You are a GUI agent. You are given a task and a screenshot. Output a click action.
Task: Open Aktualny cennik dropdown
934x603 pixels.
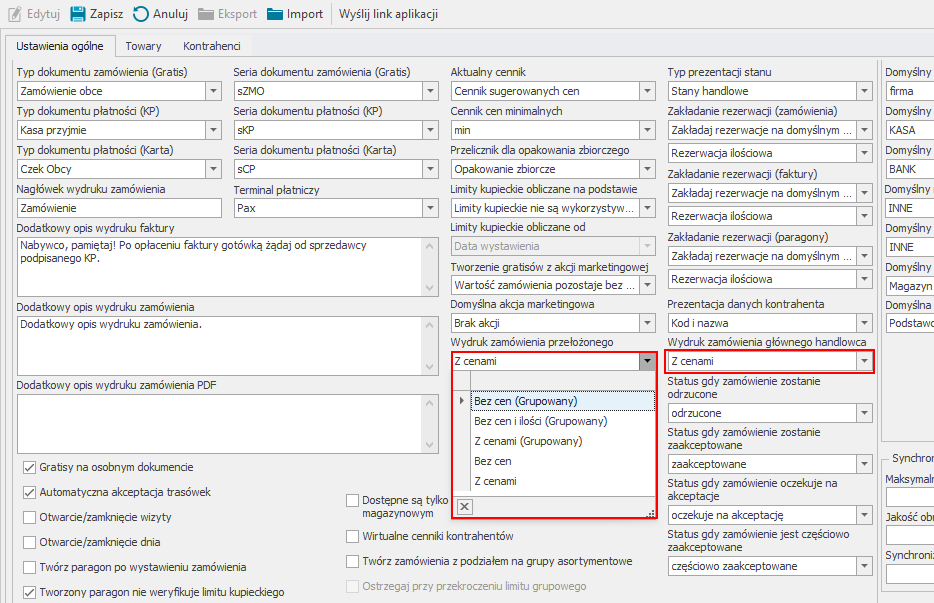pyautogui.click(x=646, y=91)
